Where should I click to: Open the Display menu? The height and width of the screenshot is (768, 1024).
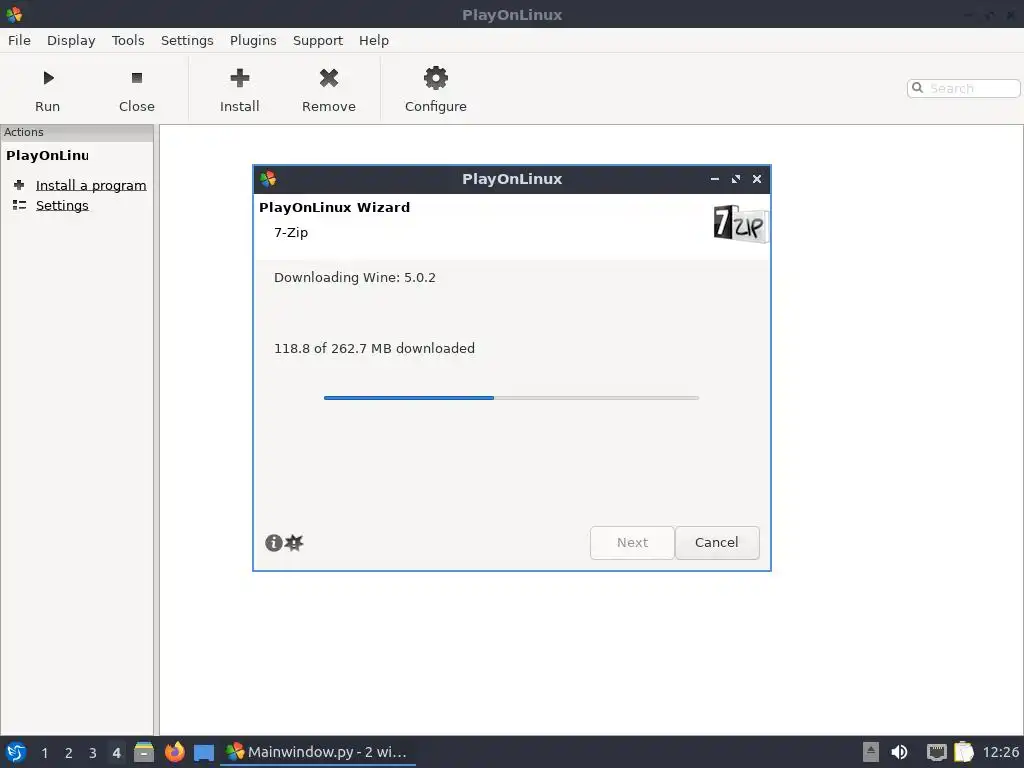pyautogui.click(x=71, y=40)
